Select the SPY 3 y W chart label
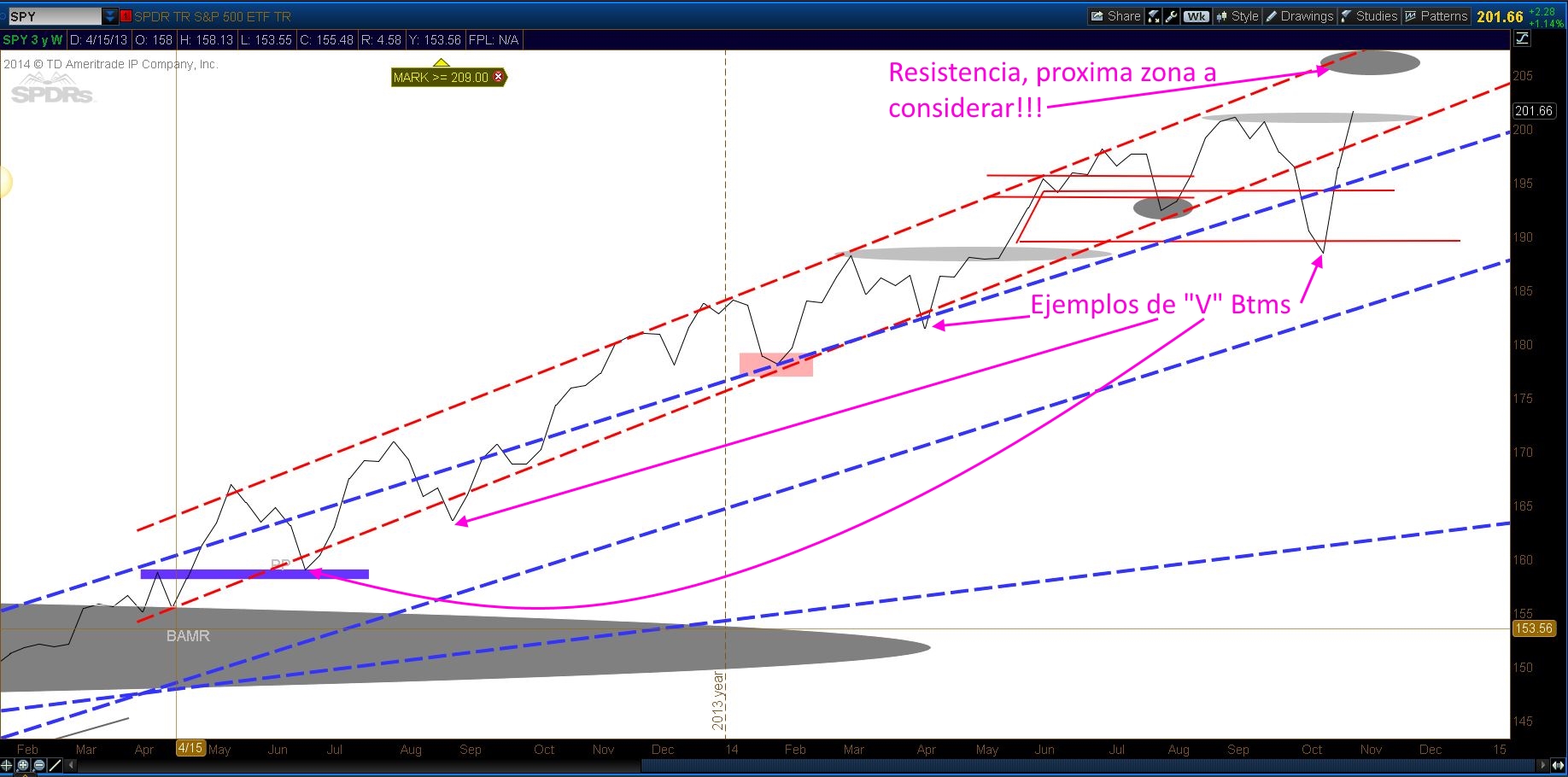 [x=30, y=39]
